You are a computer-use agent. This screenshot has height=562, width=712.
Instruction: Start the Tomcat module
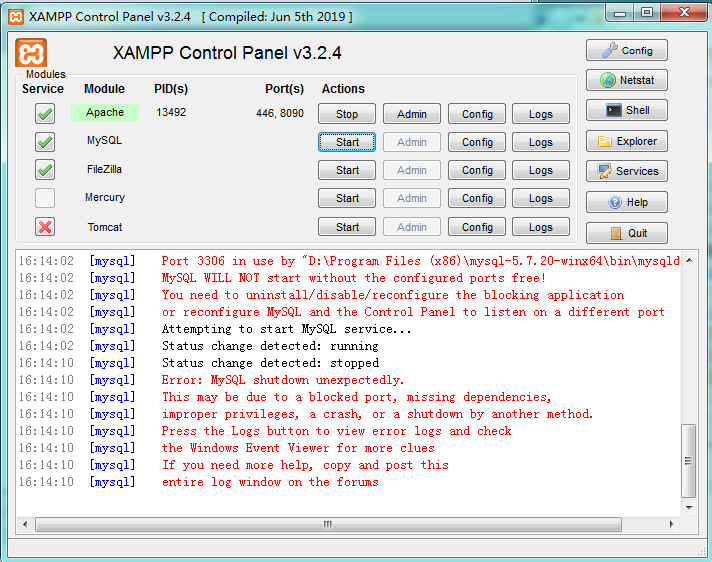(347, 227)
